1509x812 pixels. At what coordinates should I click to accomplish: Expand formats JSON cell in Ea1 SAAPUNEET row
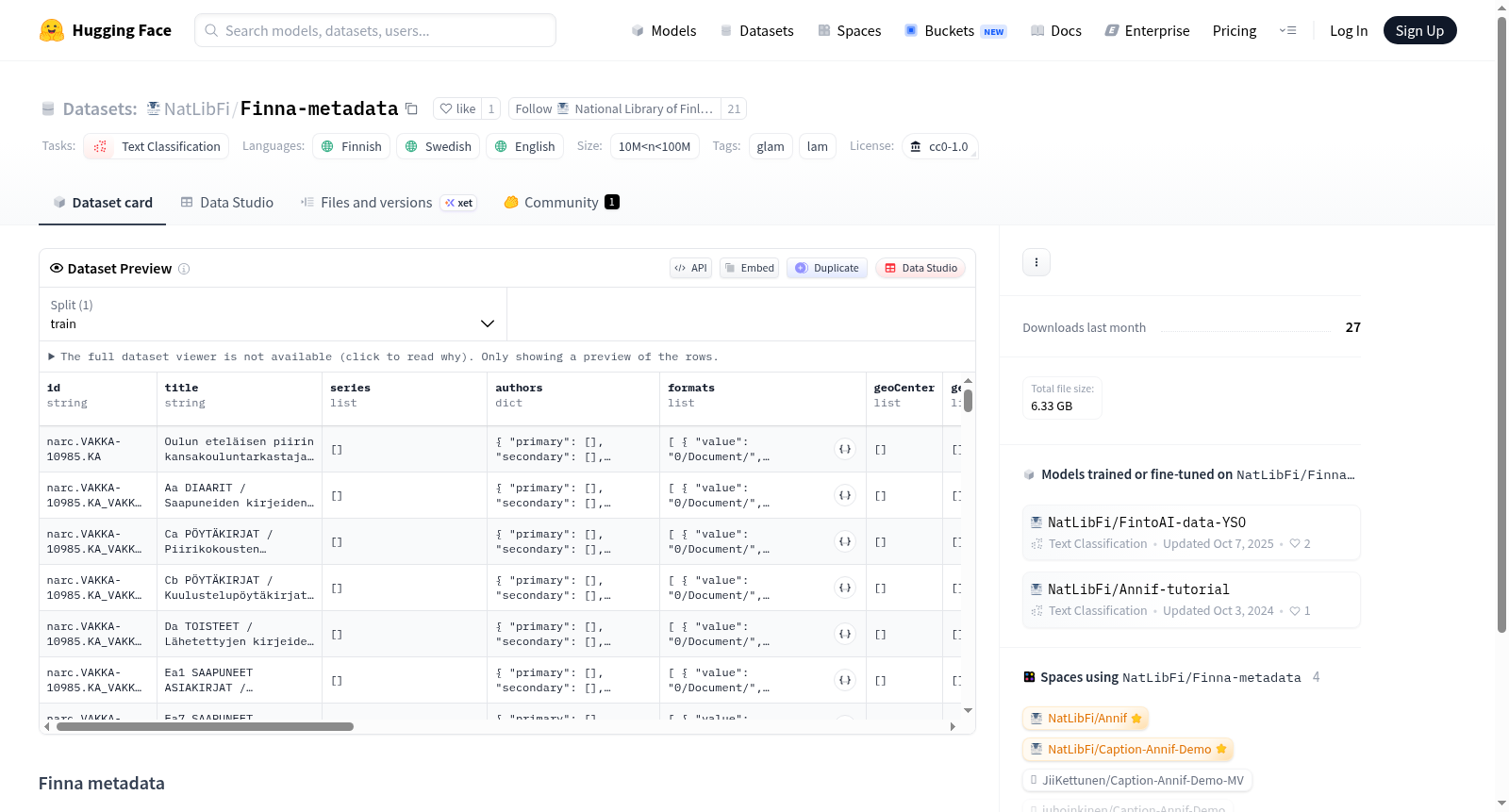pos(845,680)
